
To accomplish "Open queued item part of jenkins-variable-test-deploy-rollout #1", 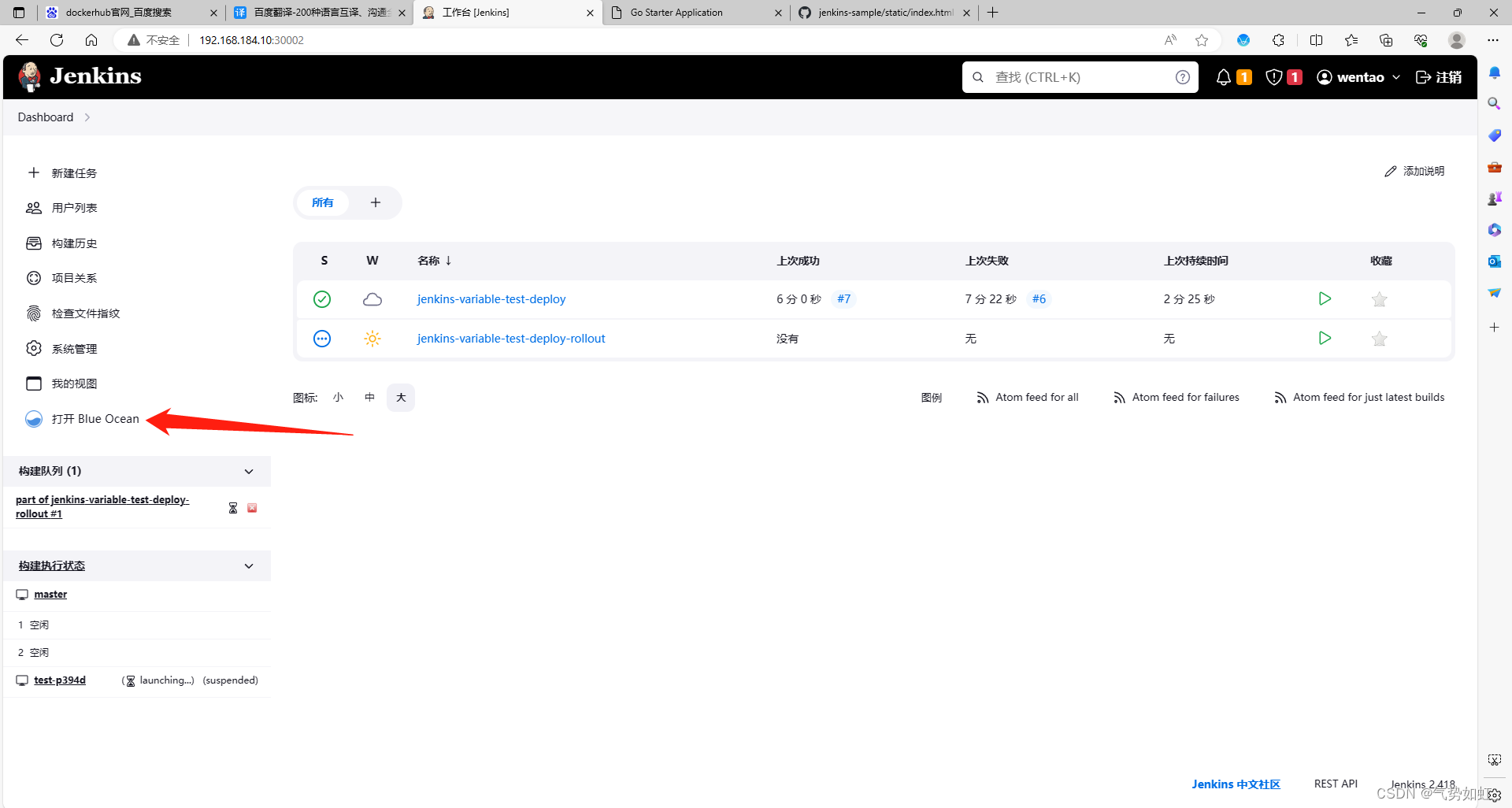I will [102, 506].
